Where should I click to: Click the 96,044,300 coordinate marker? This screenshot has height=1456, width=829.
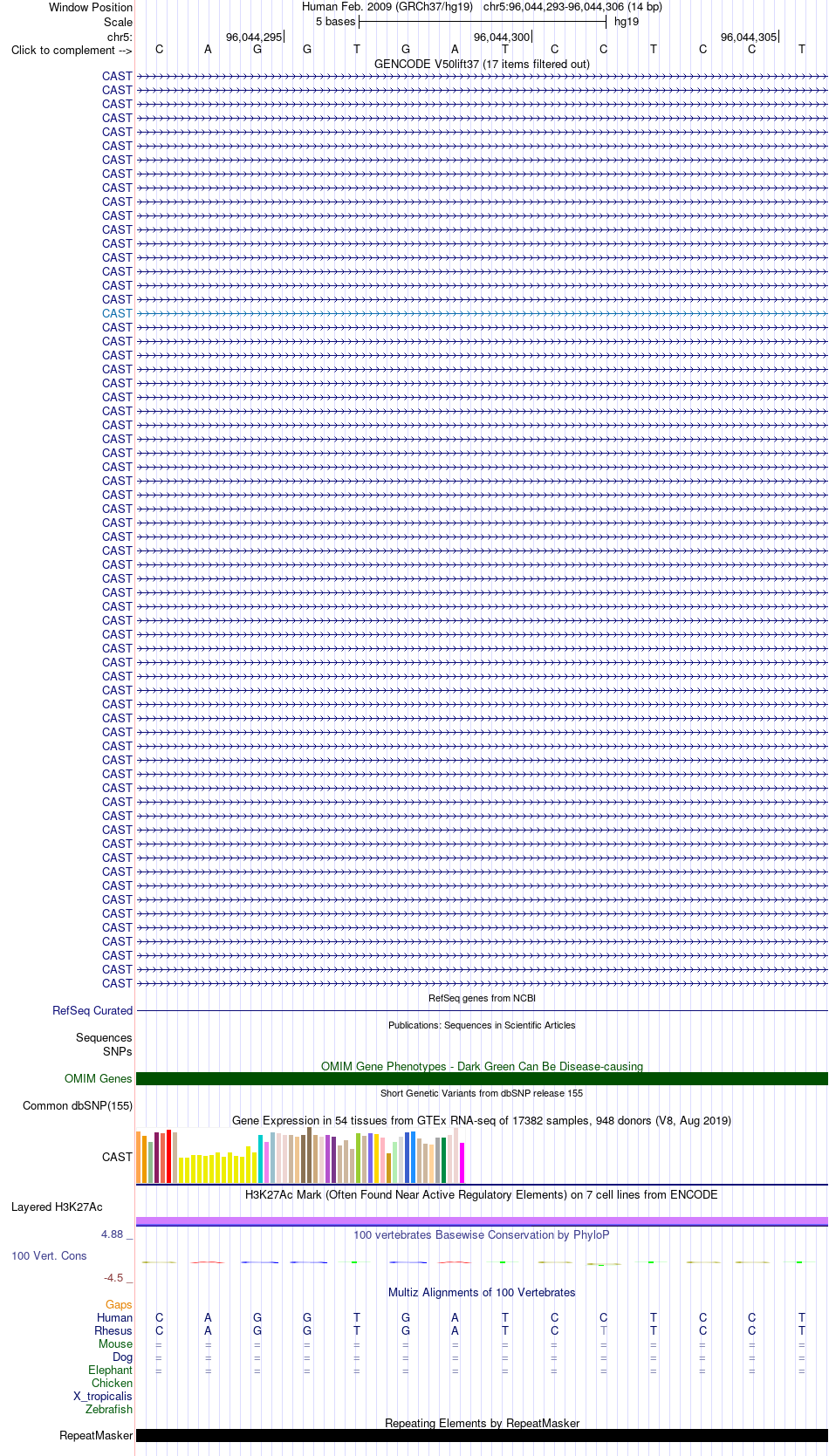(x=502, y=37)
